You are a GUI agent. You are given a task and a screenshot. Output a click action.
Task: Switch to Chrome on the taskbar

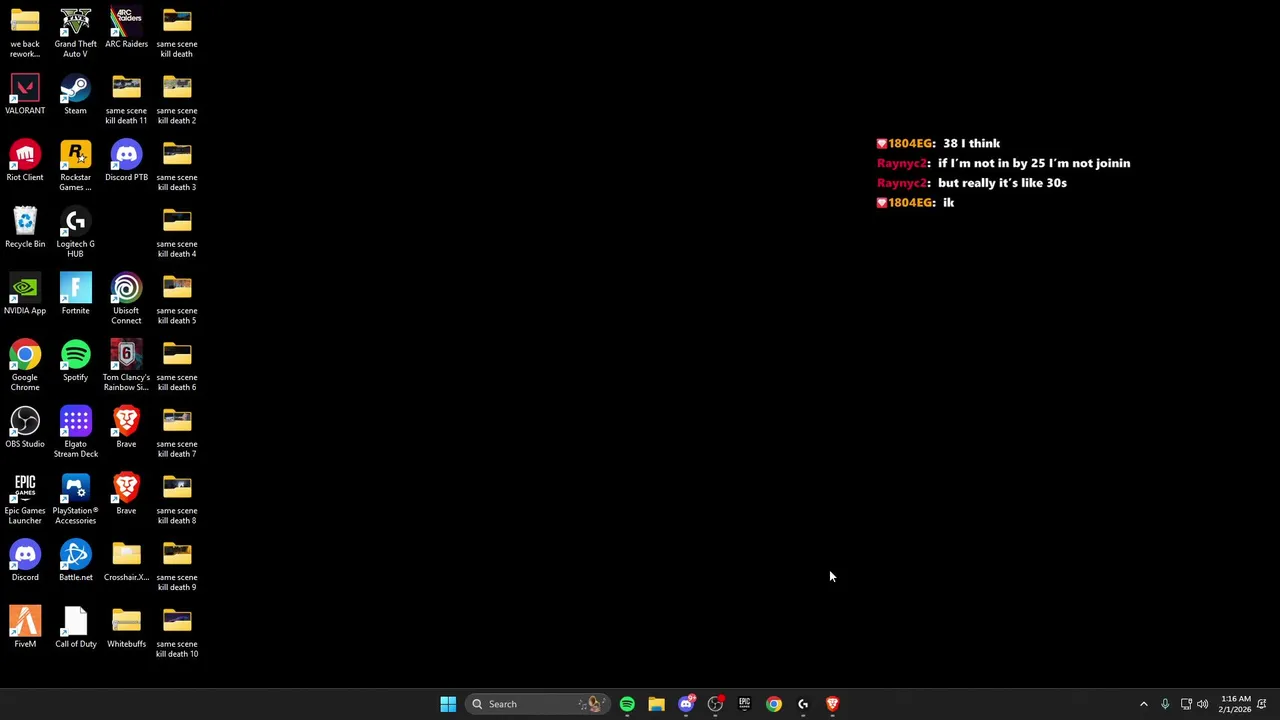[774, 704]
